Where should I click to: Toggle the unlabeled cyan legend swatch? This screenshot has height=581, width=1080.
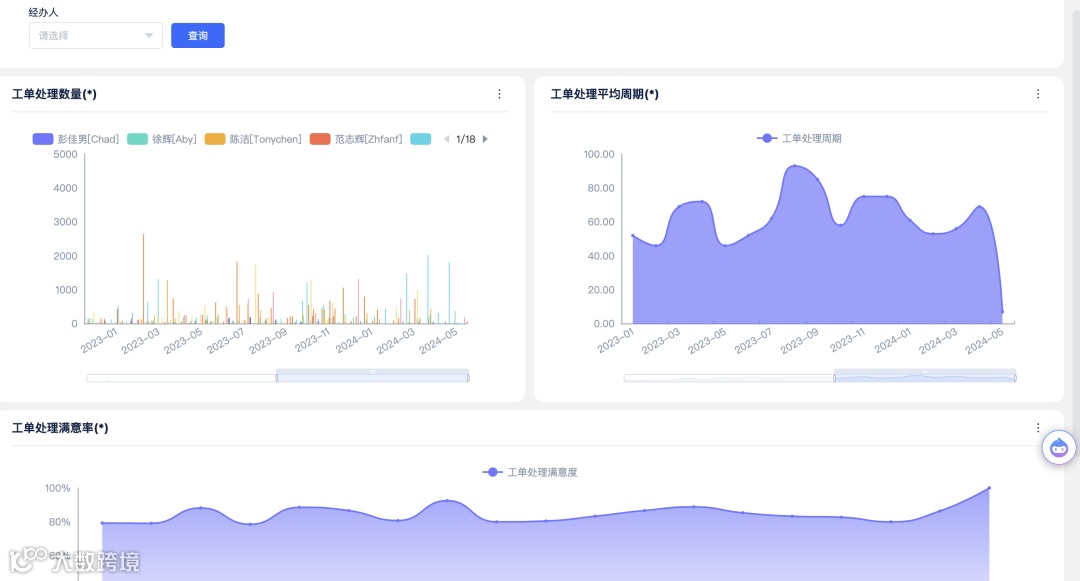[421, 139]
